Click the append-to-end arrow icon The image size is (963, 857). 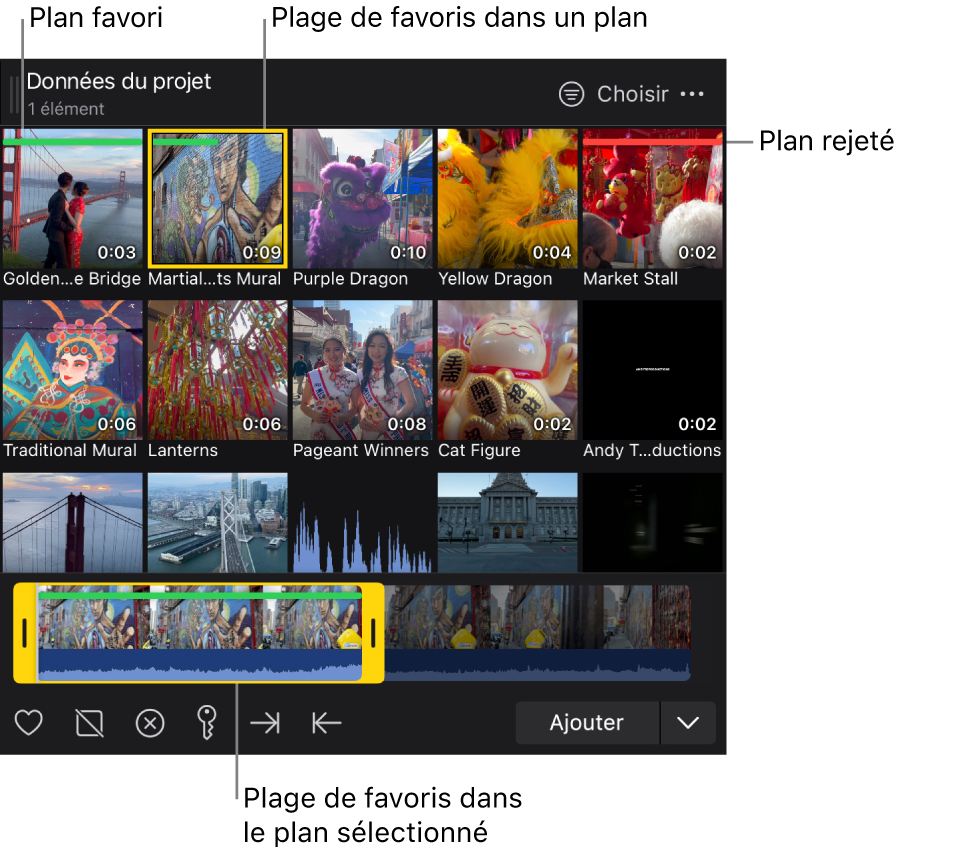265,722
